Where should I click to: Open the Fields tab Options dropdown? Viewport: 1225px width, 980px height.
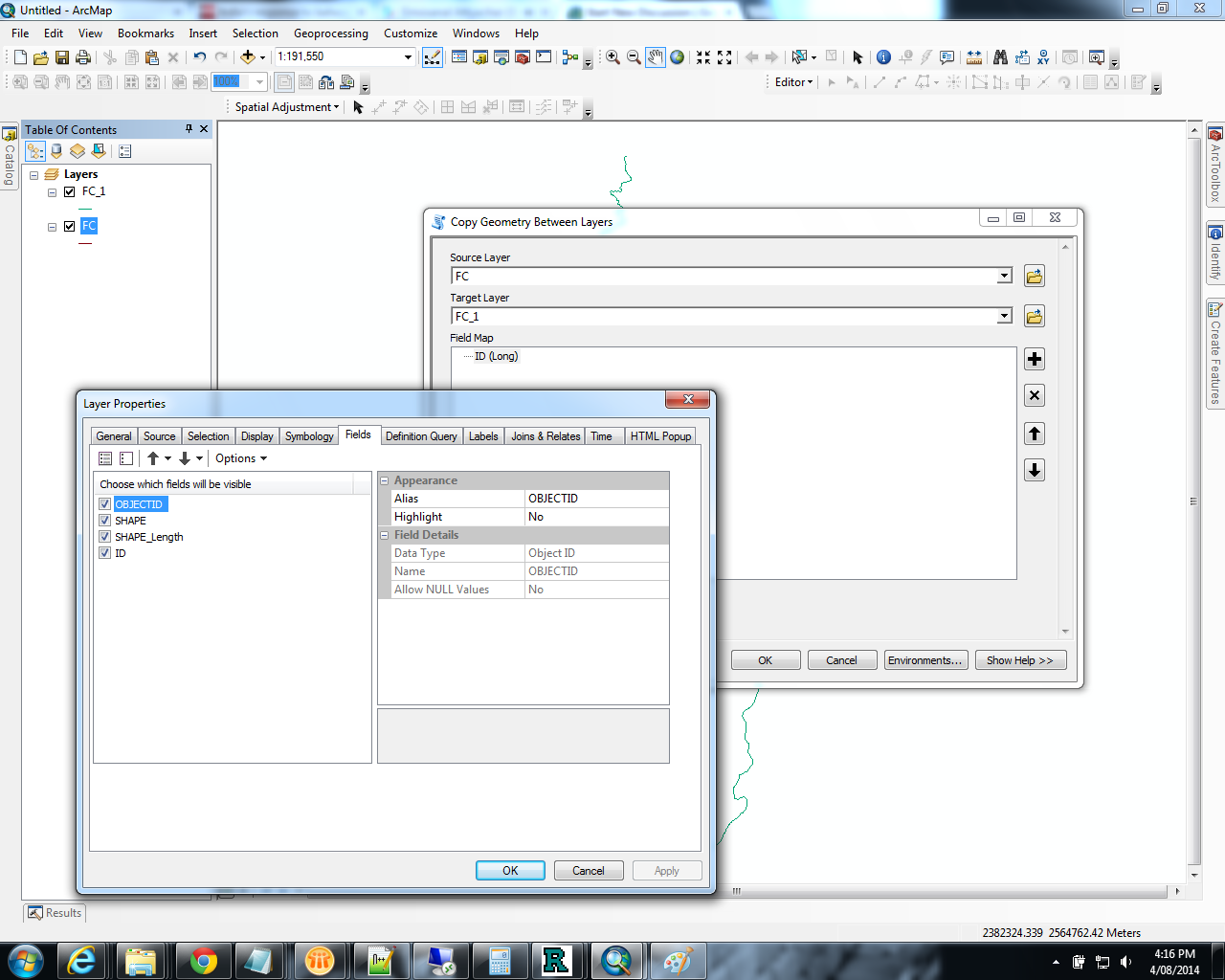coord(241,458)
